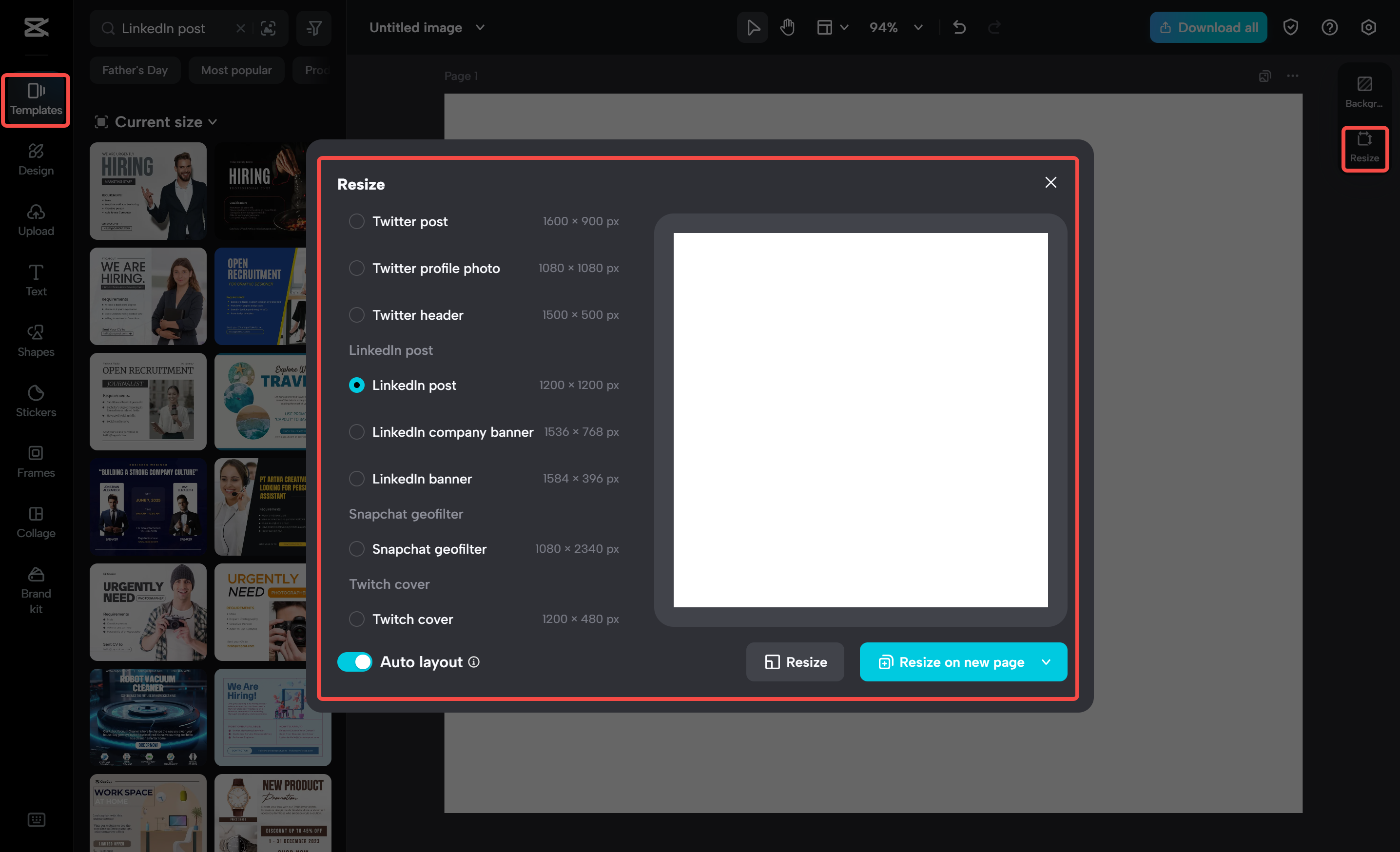Open the Upload panel
The image size is (1400, 852).
[36, 220]
